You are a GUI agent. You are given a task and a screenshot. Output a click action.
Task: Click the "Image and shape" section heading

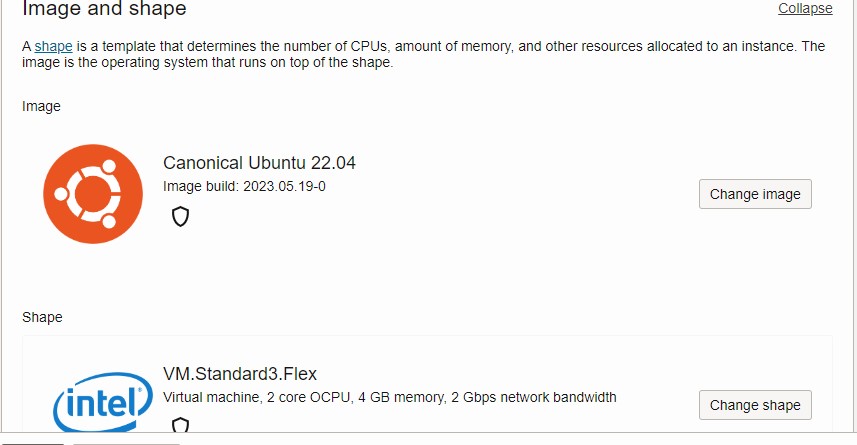click(104, 9)
